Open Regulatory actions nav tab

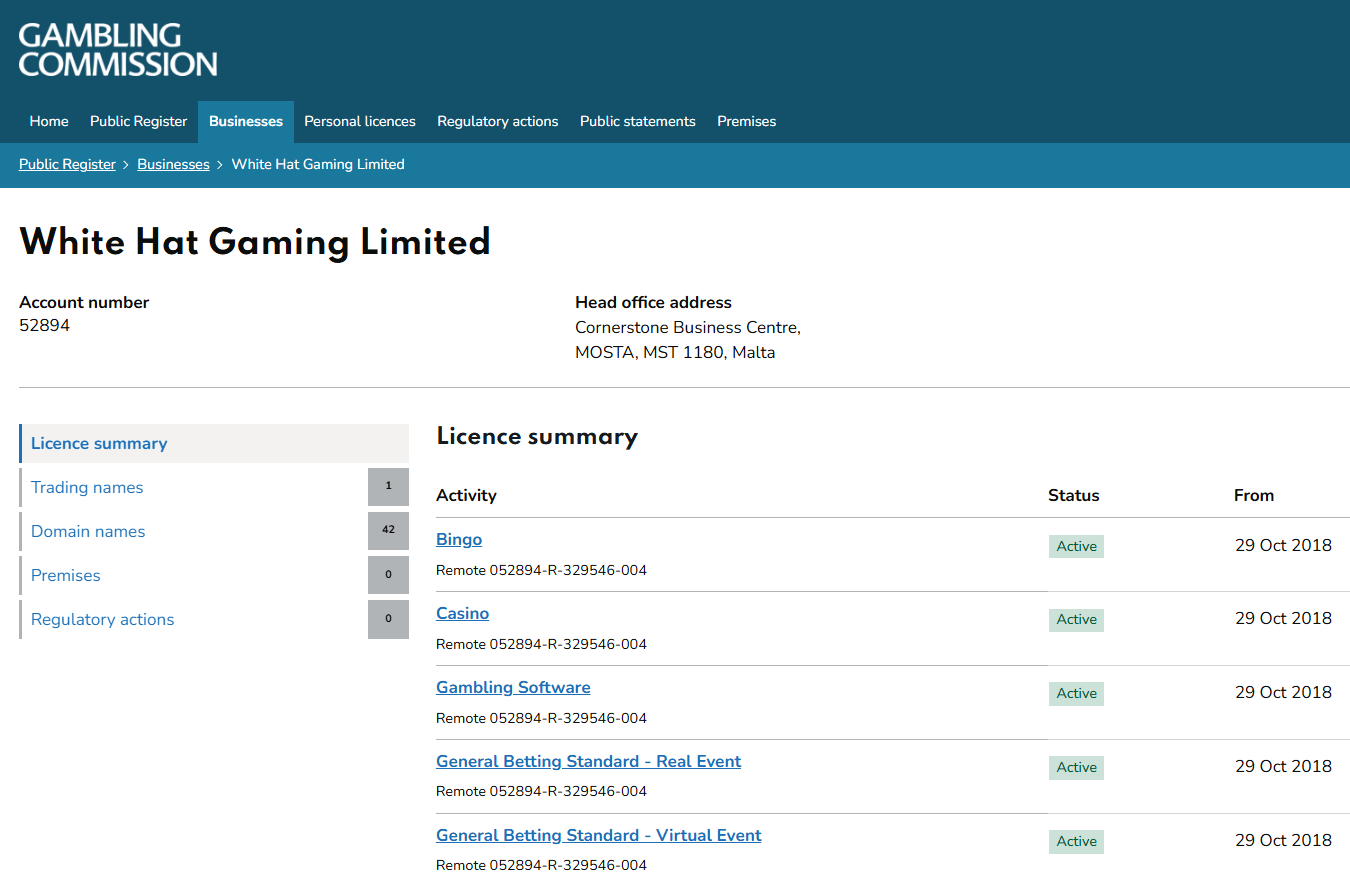(x=498, y=121)
